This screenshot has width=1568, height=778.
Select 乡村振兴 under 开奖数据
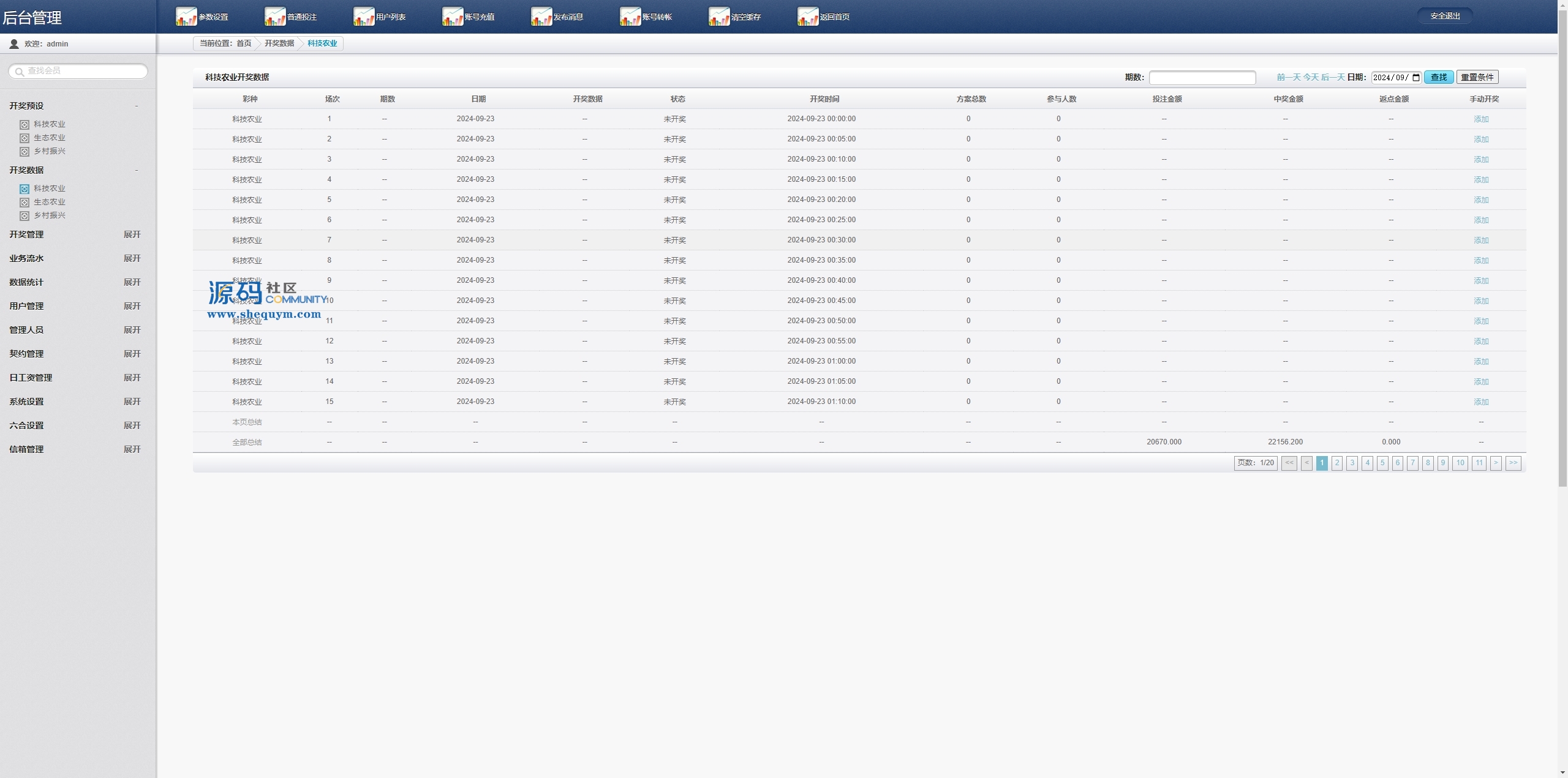[x=49, y=215]
